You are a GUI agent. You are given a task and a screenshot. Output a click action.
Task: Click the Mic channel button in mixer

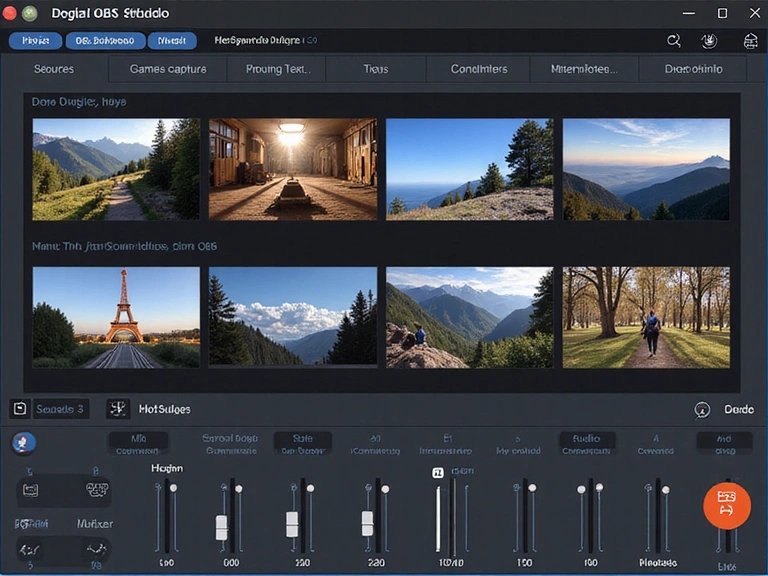(138, 444)
